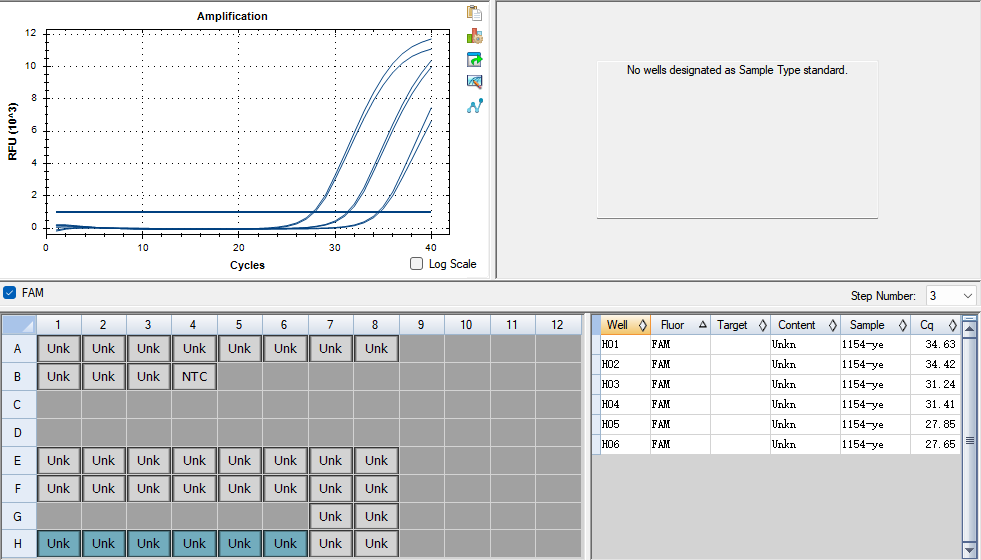Copy the amplification chart to clipboard
This screenshot has height=560, width=981.
coord(474,13)
